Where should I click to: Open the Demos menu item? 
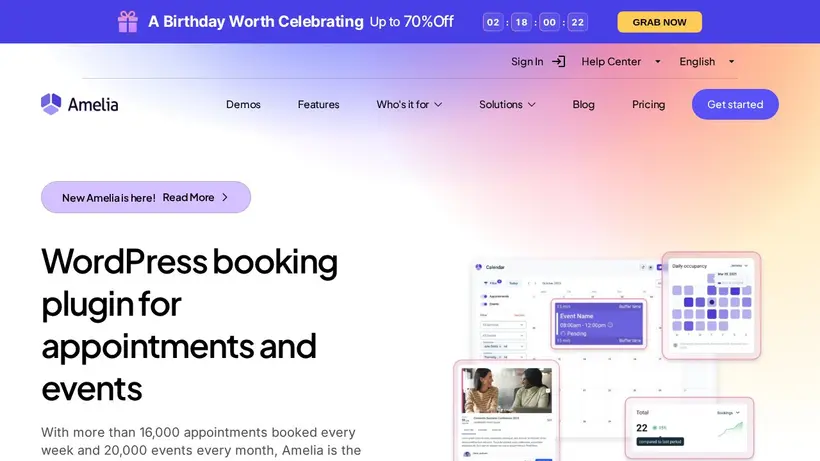(243, 105)
